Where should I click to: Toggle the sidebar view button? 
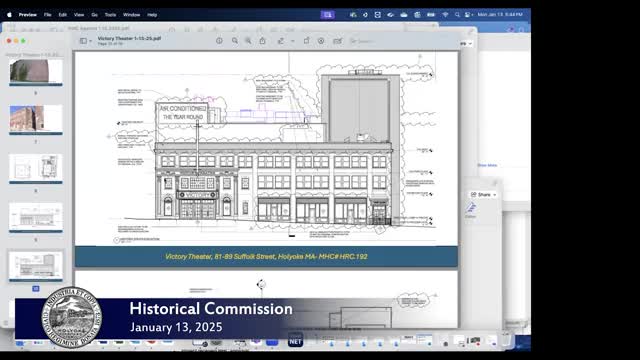point(83,41)
